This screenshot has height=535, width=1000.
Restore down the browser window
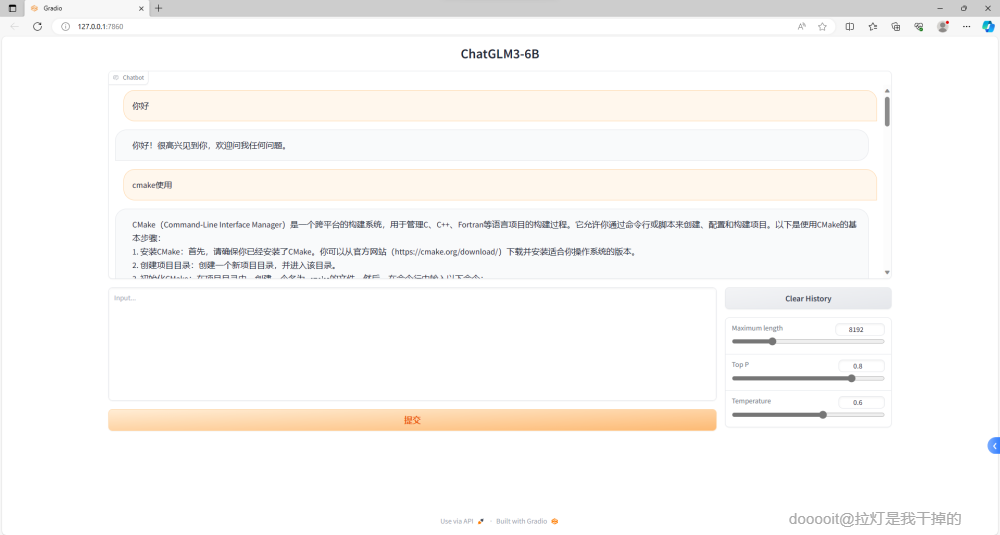point(964,8)
